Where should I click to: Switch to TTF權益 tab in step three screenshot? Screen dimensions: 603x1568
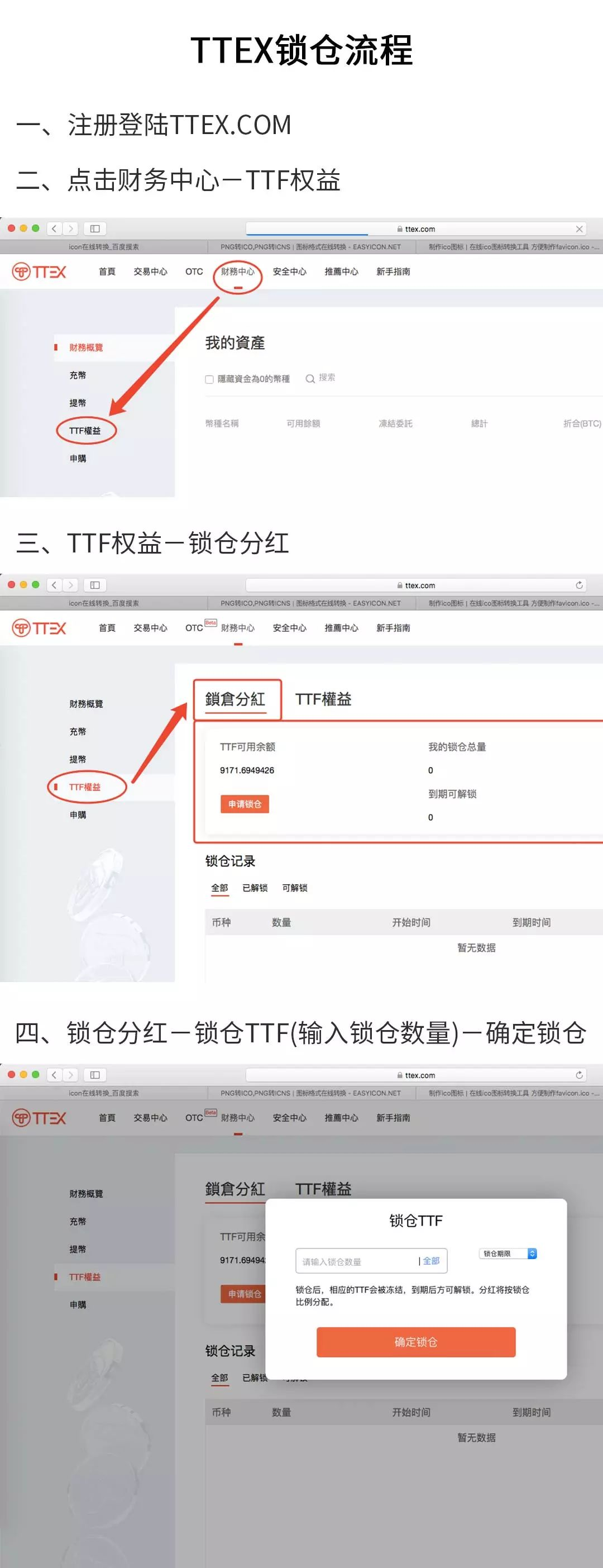coord(324,699)
